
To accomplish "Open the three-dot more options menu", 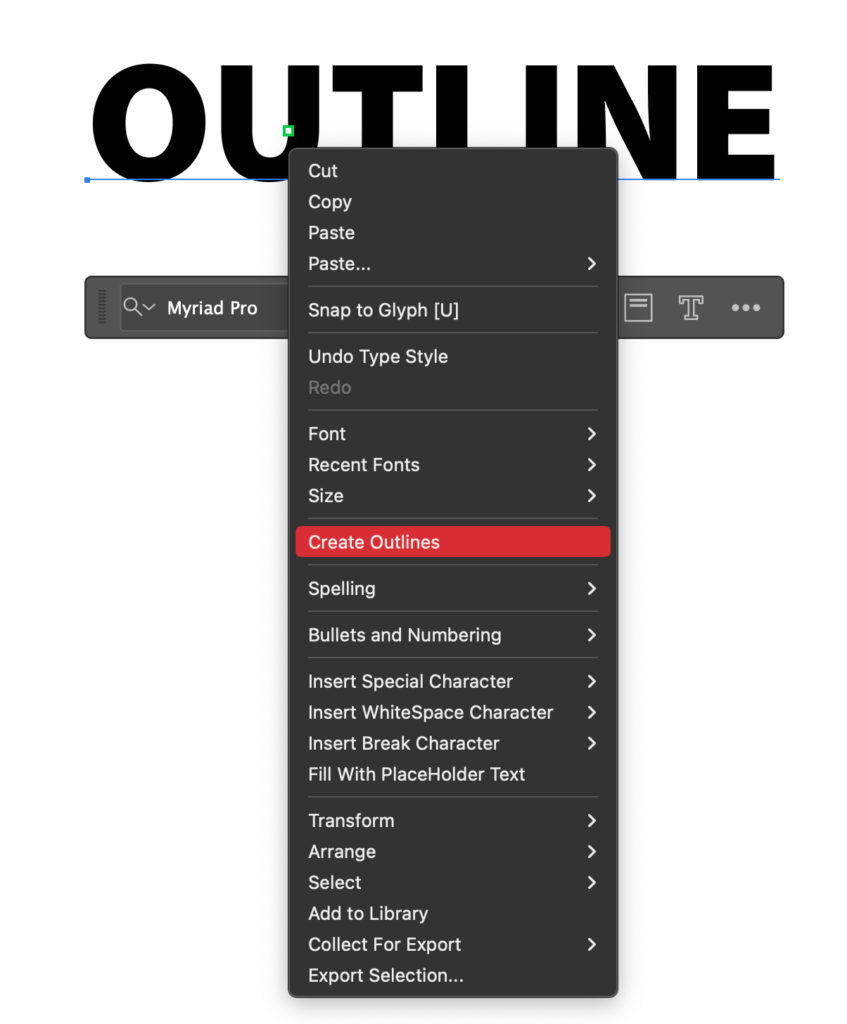I will (x=745, y=308).
